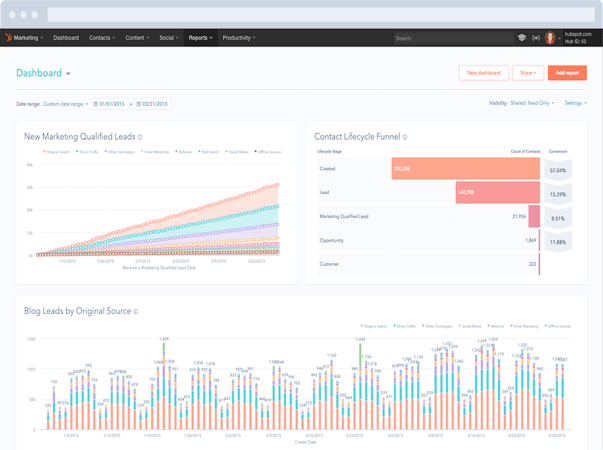Click info icon beside New Marketing Qualified Leads
Image resolution: width=603 pixels, height=450 pixels.
[139, 137]
